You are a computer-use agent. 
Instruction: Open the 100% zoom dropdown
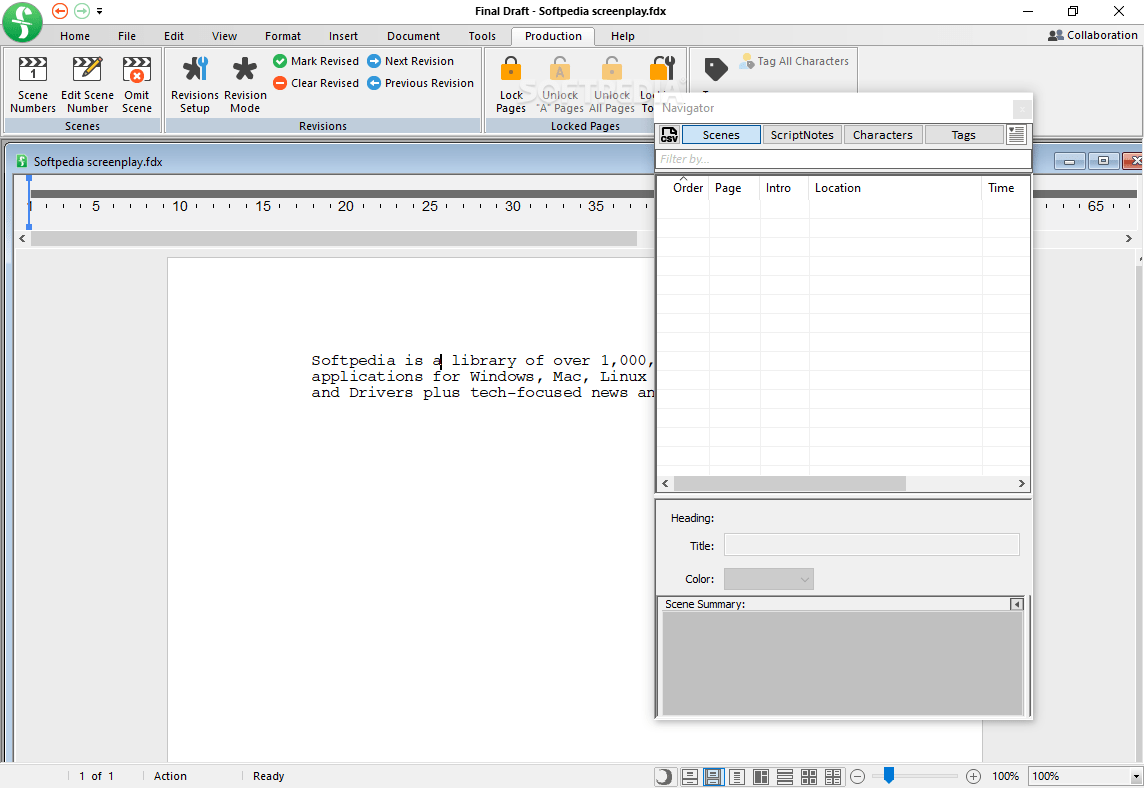coord(1135,776)
